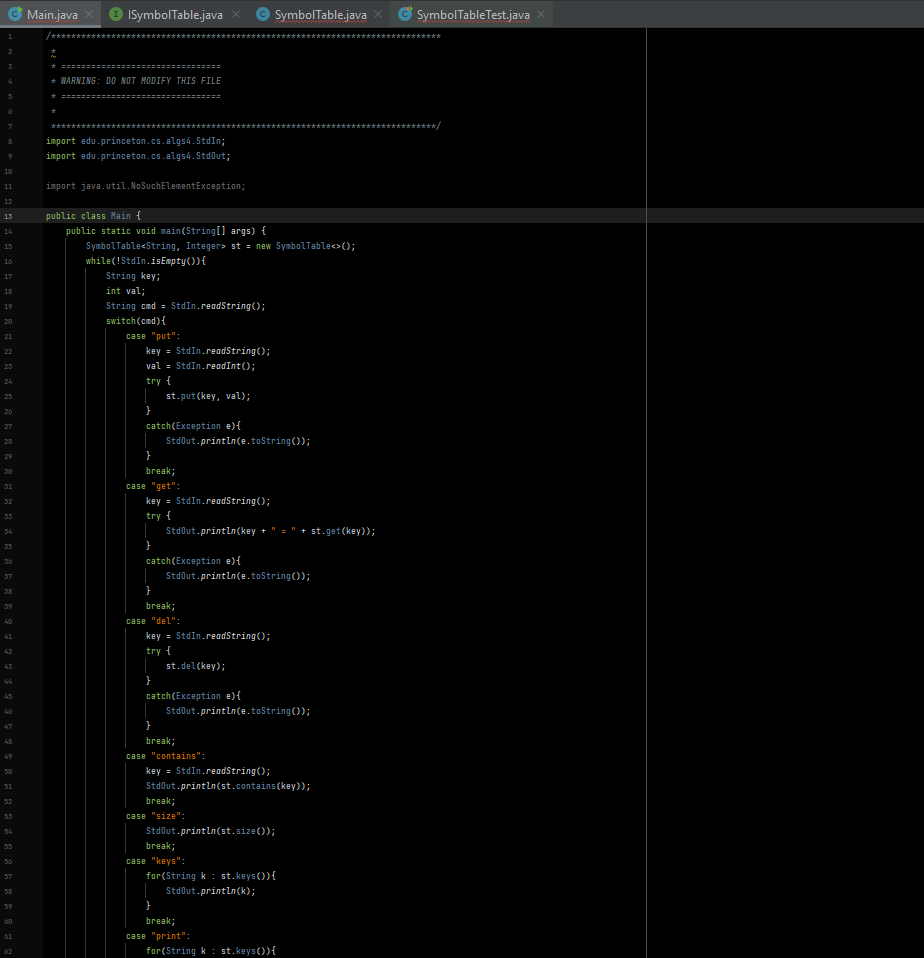
Task: Click the SymbolTableTest.java test class icon
Action: pos(405,14)
